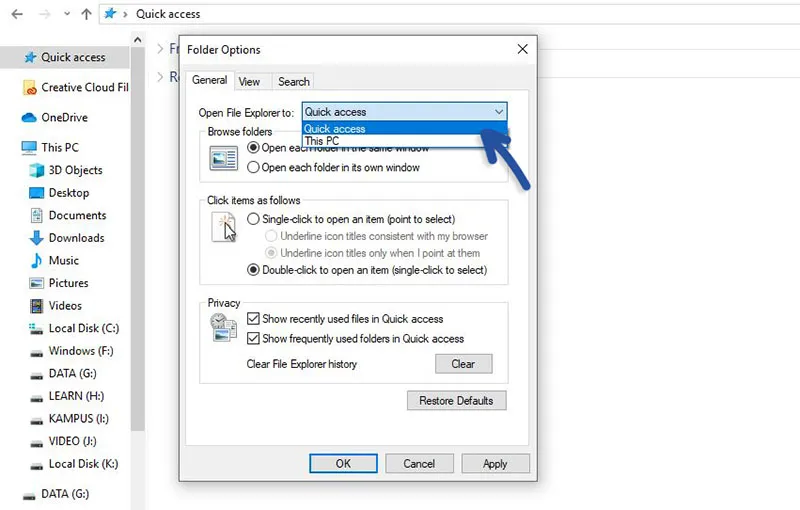800x510 pixels.
Task: Collapse the Open File Explorer to dropdown
Action: coord(498,112)
